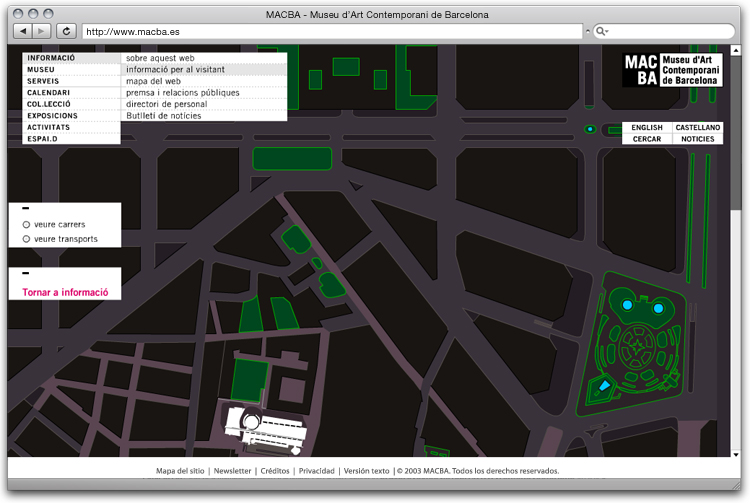
Task: Open the EXPOSICIONS menu section
Action: click(x=52, y=116)
